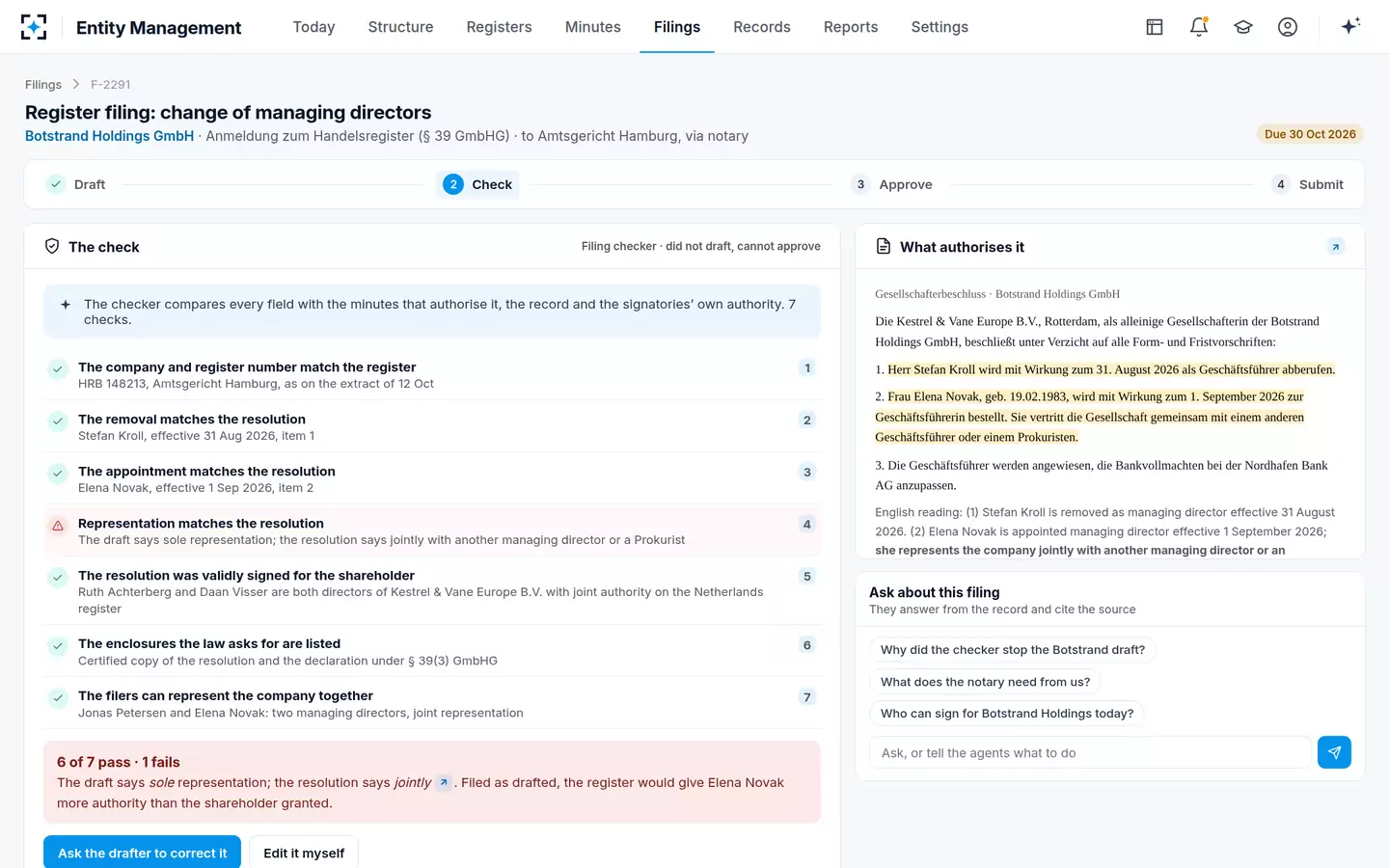This screenshot has width=1389, height=868.
Task: Choose Edit it myself
Action: point(304,853)
